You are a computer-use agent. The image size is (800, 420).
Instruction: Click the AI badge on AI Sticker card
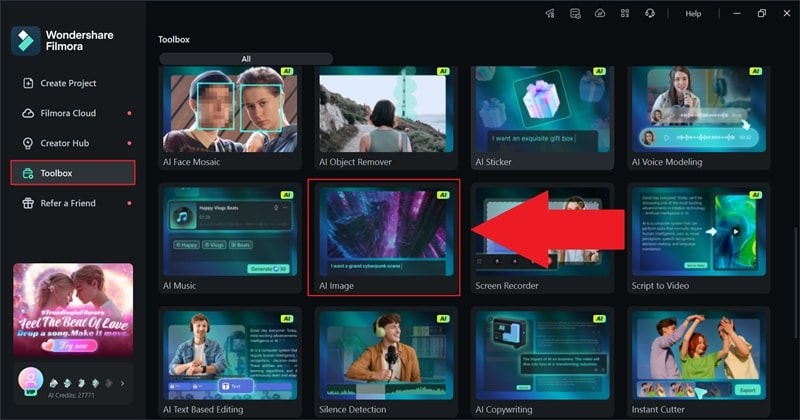click(x=599, y=71)
